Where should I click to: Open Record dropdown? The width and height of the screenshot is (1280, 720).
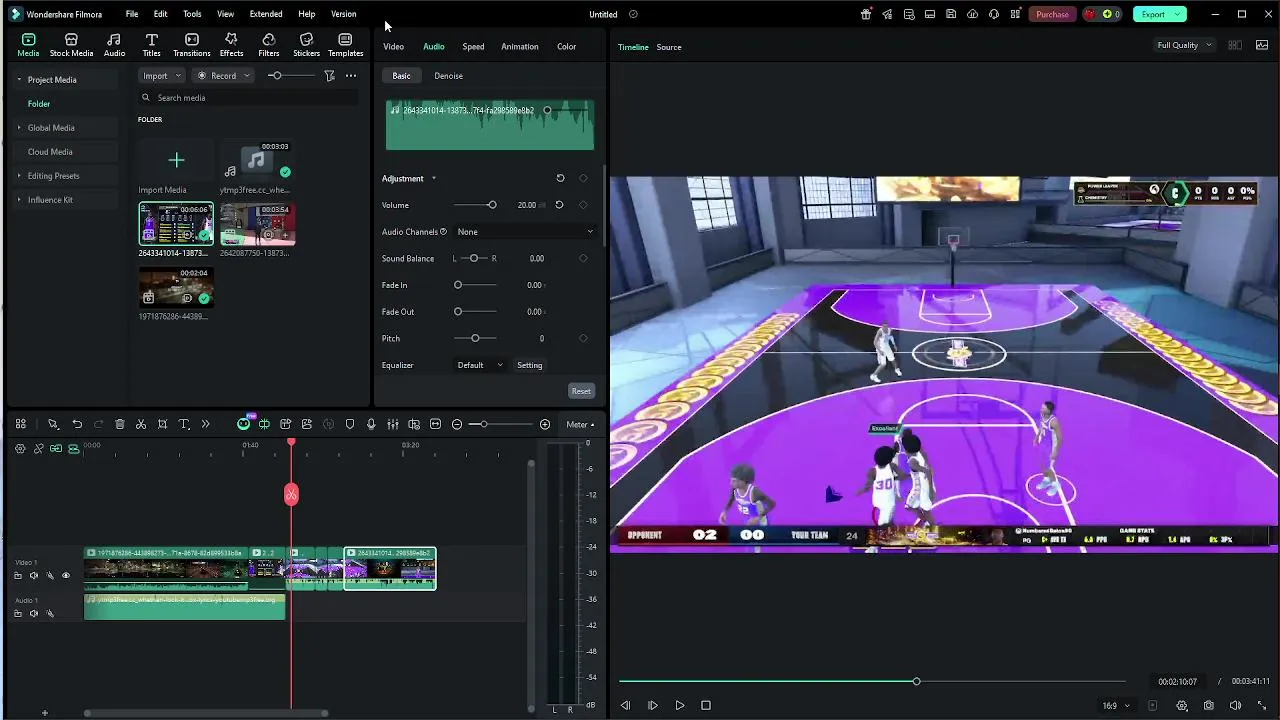[223, 76]
